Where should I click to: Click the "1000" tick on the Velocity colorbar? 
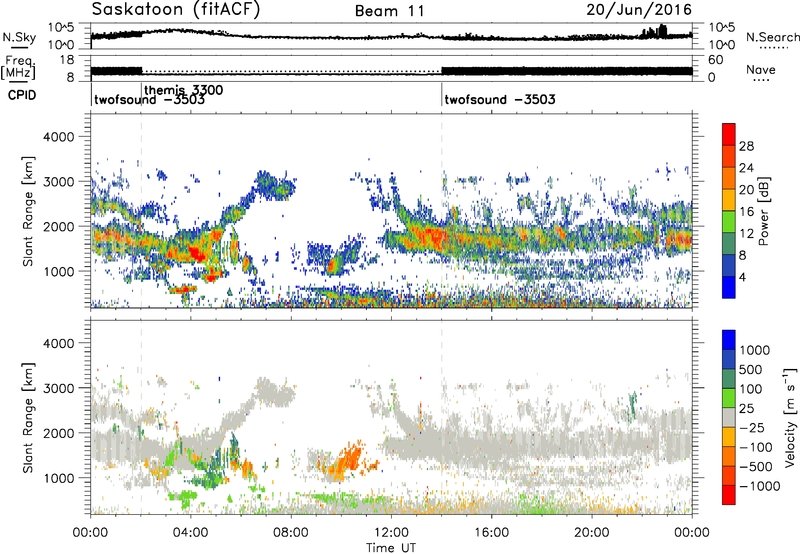point(755,350)
